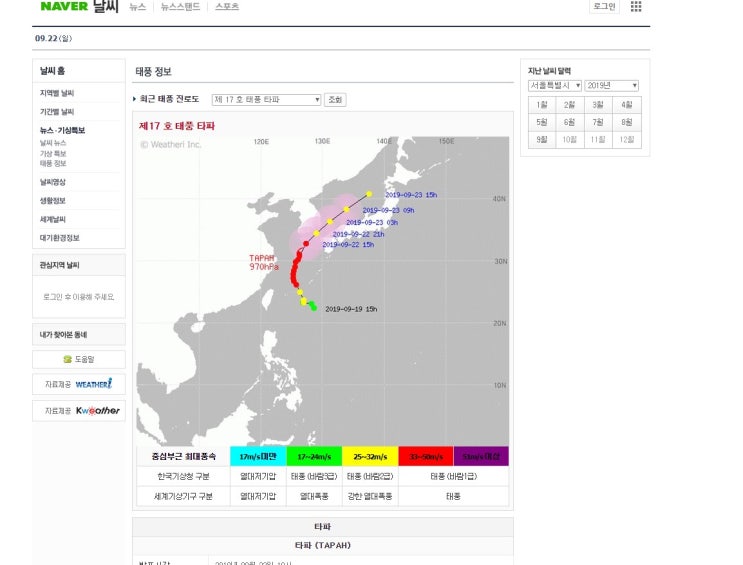Click the 관심지역 날씨 heading
The height and width of the screenshot is (565, 743).
tap(59, 265)
